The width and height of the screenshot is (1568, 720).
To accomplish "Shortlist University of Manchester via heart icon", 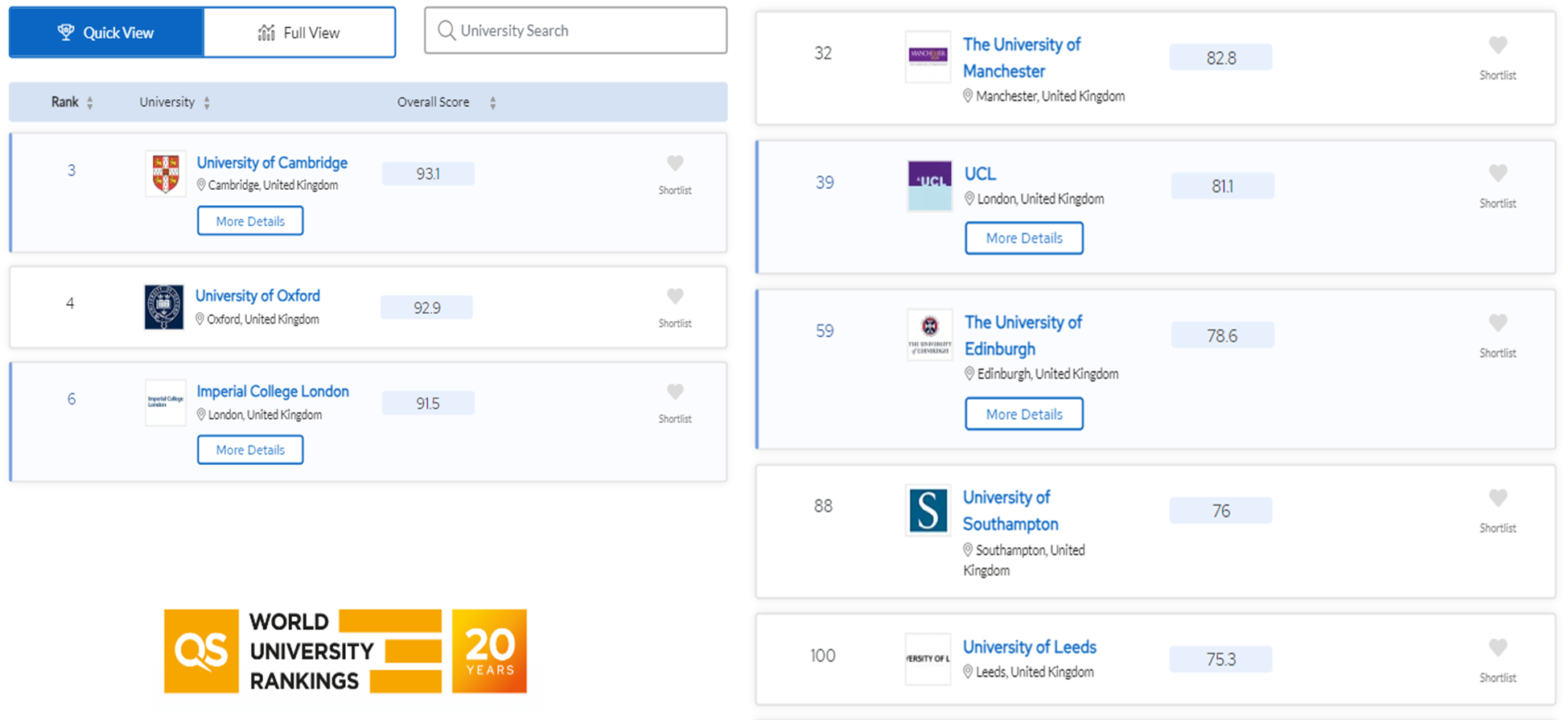I will click(x=1497, y=45).
